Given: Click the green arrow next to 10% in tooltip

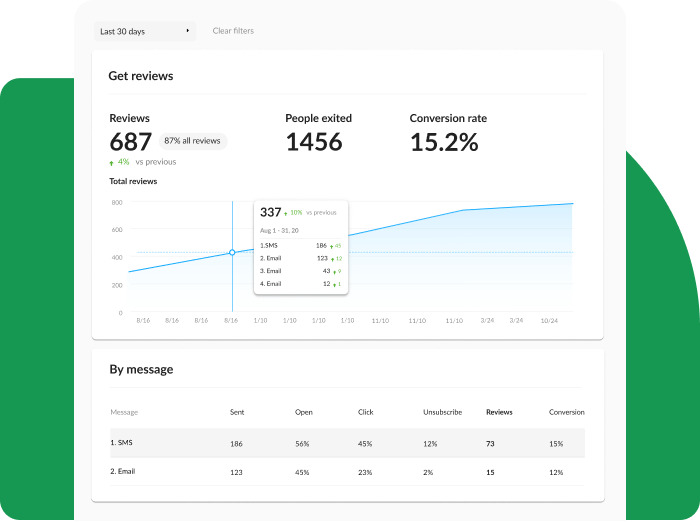Looking at the screenshot, I should (x=287, y=213).
